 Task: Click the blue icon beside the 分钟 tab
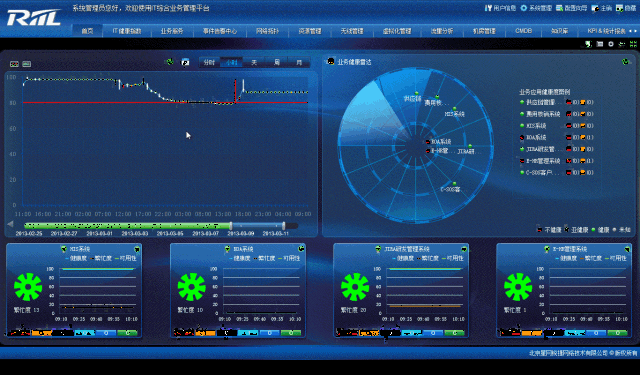pyautogui.click(x=185, y=62)
